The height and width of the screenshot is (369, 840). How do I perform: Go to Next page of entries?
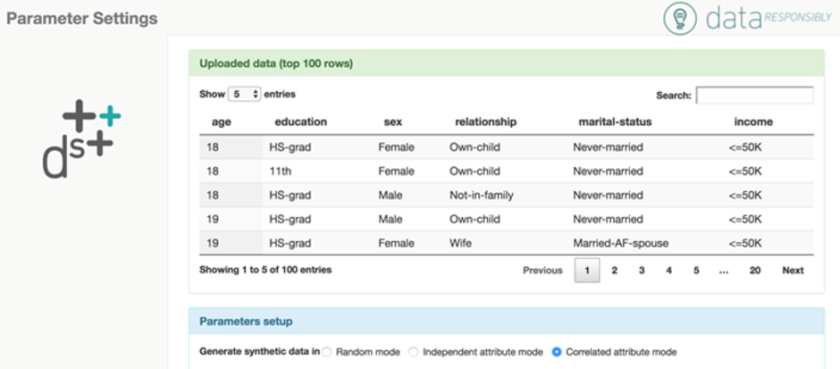pyautogui.click(x=793, y=270)
